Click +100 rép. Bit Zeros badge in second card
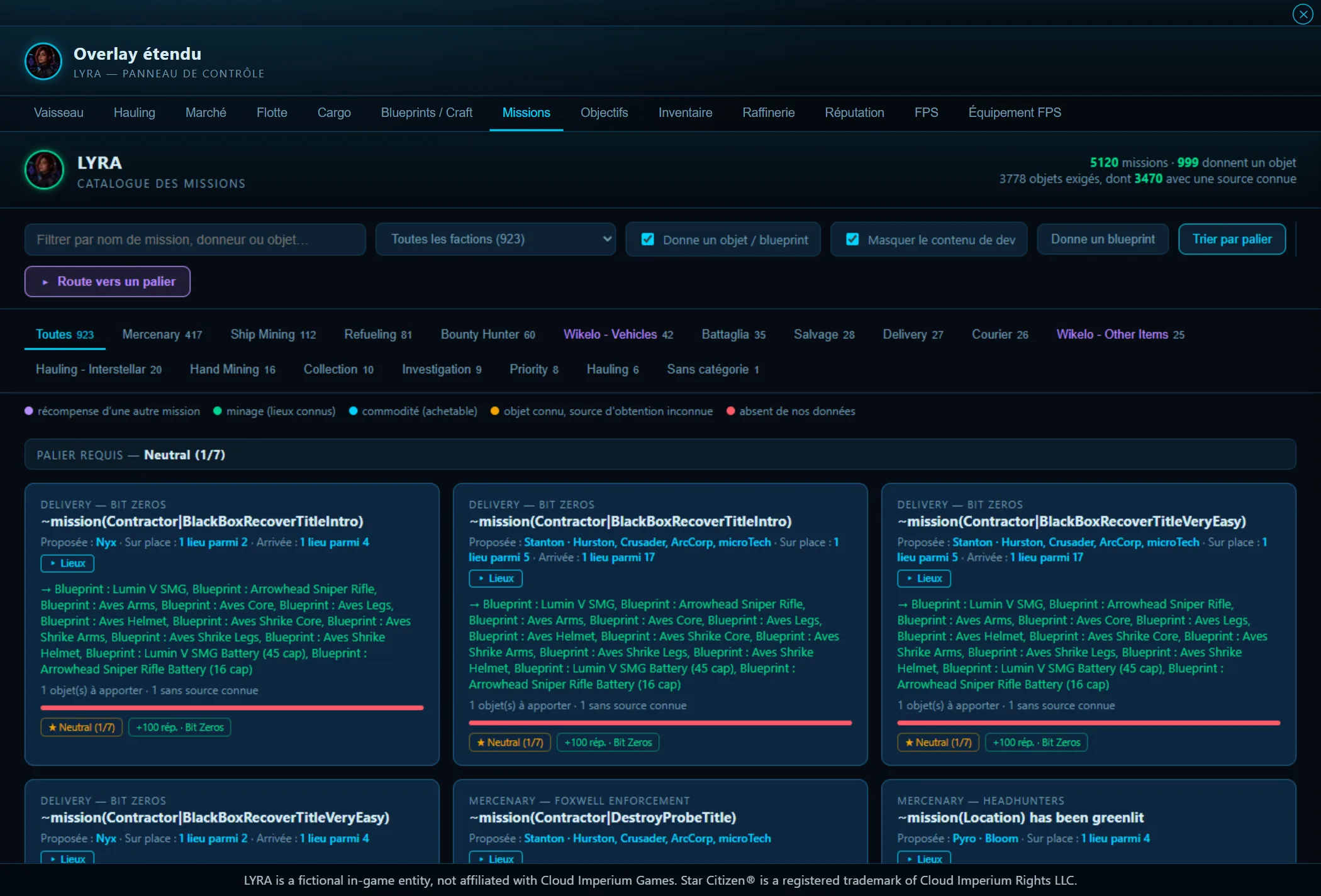This screenshot has height=896, width=1321. pos(608,743)
